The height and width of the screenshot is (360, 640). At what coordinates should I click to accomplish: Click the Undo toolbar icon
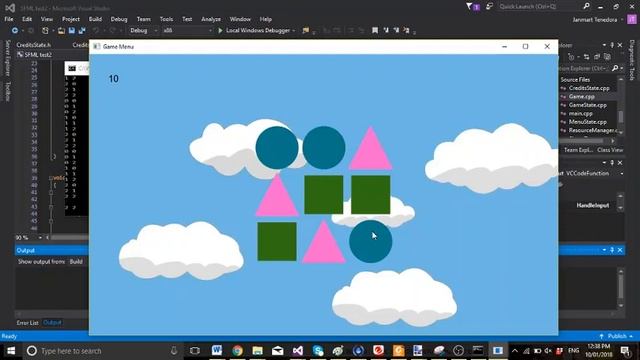click(96, 31)
